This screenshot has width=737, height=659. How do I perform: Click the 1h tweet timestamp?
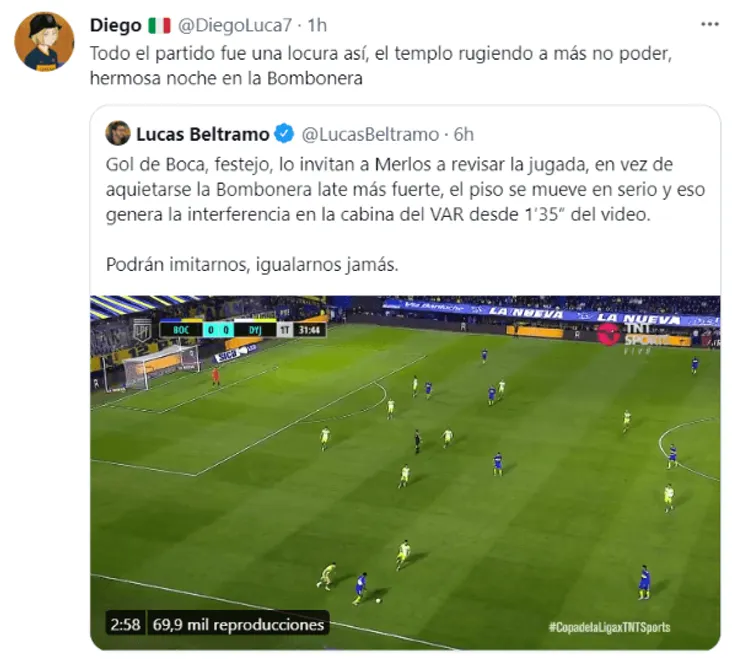[x=317, y=25]
